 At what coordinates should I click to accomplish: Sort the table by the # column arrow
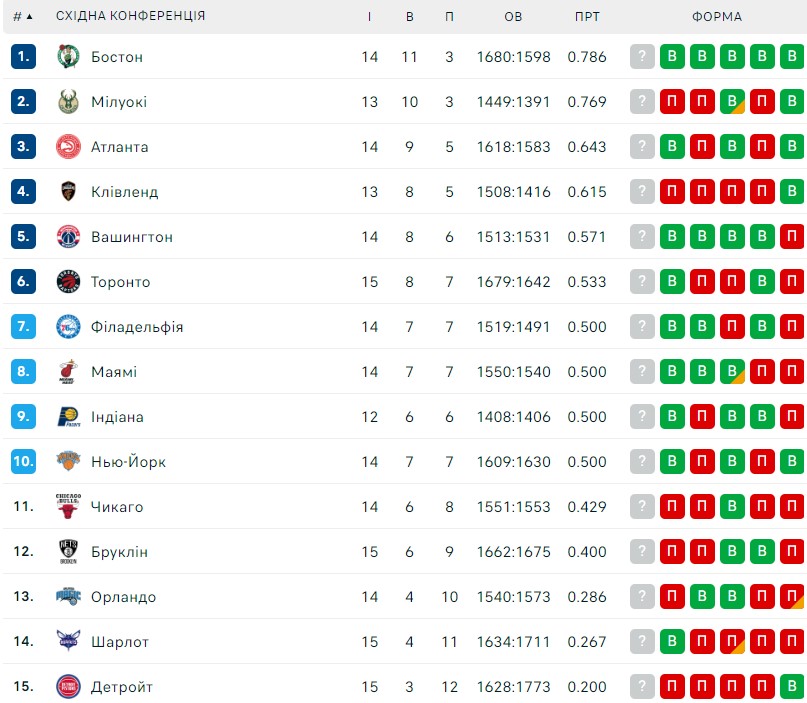[x=29, y=16]
